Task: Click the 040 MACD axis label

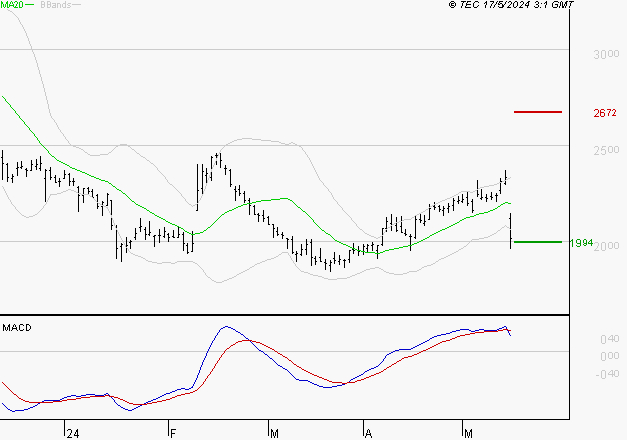Action: point(610,339)
